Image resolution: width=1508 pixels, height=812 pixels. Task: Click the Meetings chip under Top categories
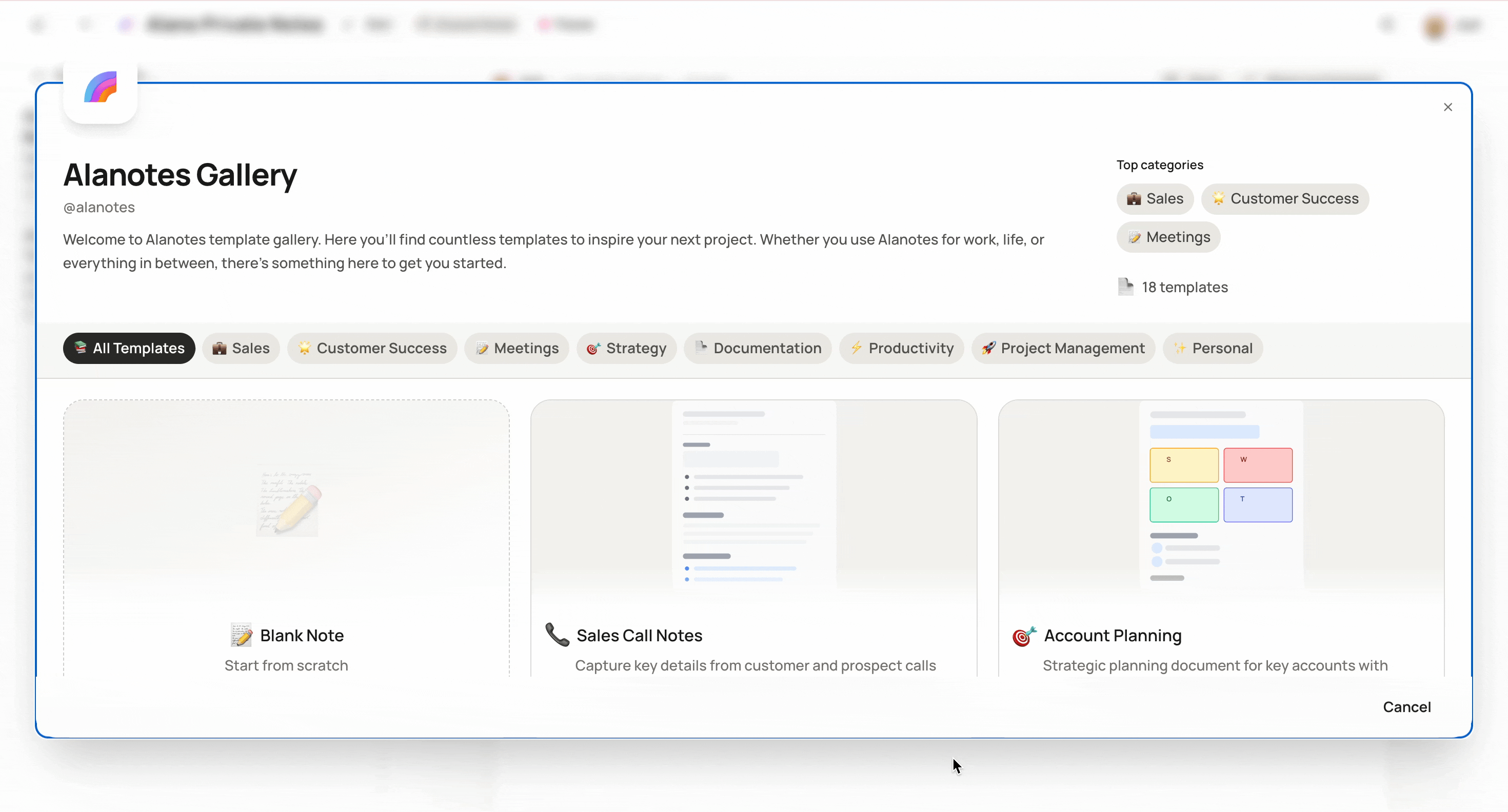pos(1168,237)
